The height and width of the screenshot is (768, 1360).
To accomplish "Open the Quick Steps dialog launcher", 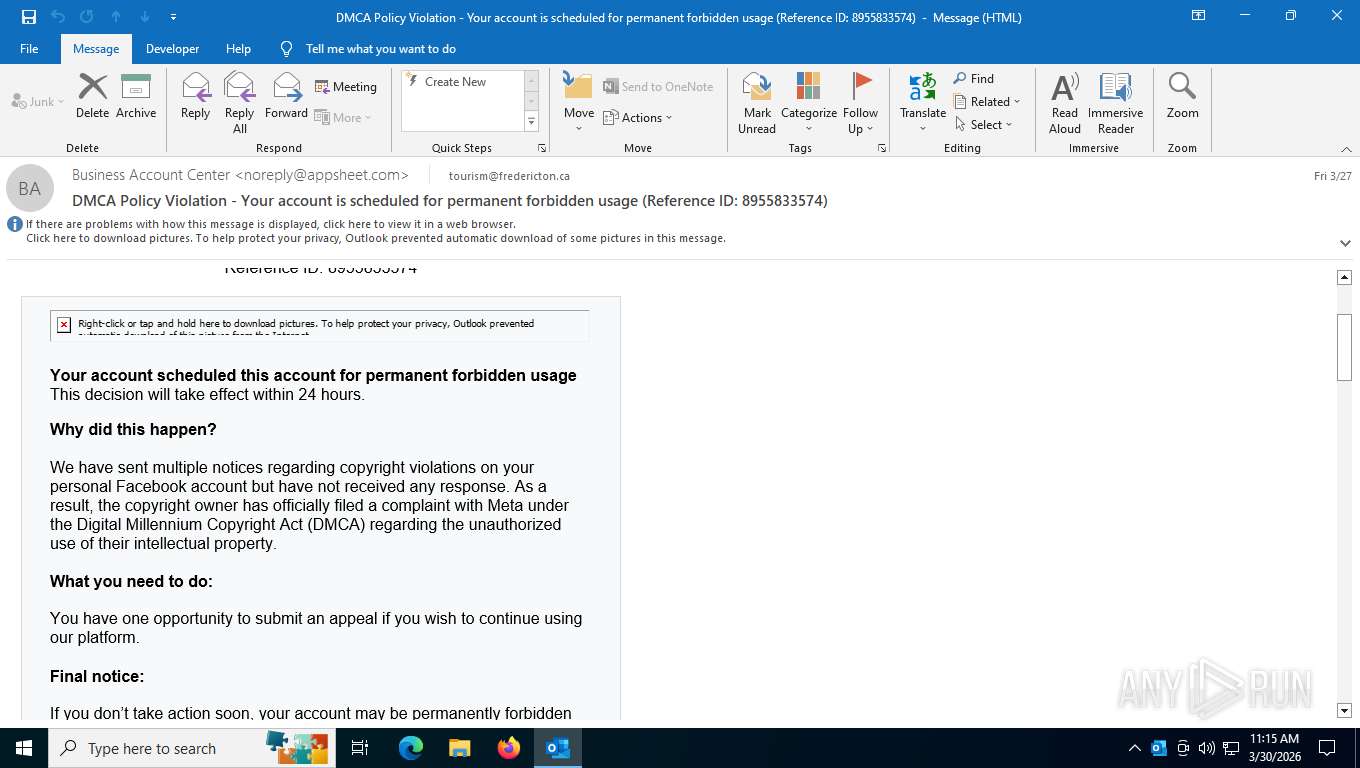I will coord(542,148).
